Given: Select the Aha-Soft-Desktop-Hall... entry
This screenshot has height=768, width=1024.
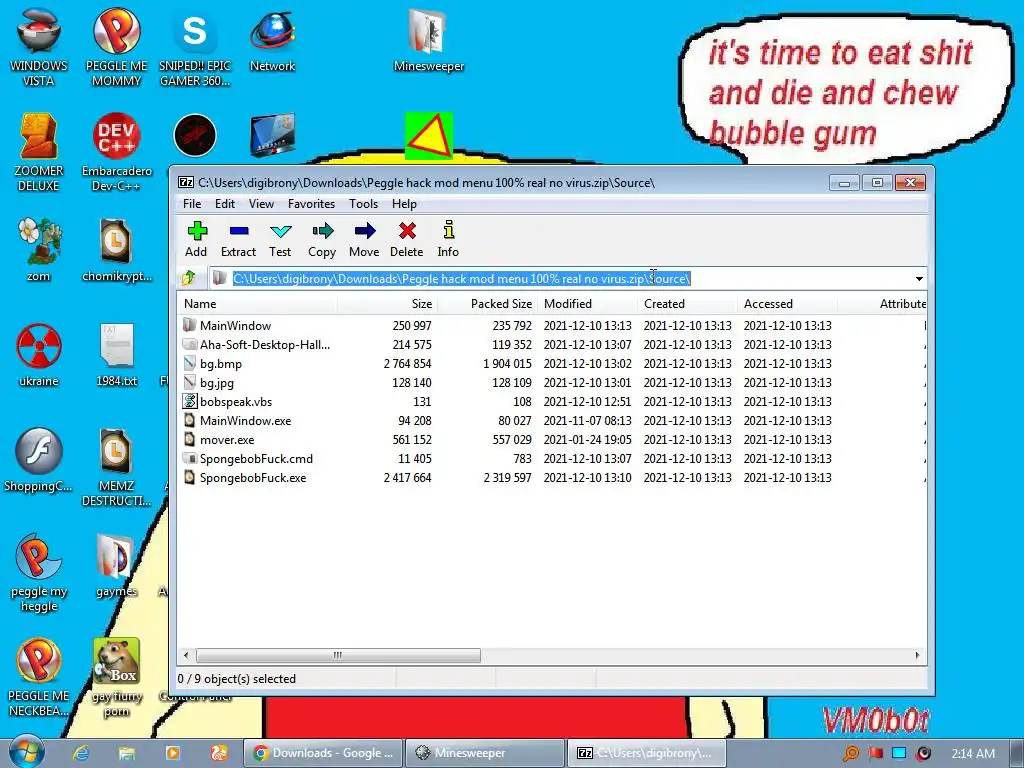Looking at the screenshot, I should (552, 344).
